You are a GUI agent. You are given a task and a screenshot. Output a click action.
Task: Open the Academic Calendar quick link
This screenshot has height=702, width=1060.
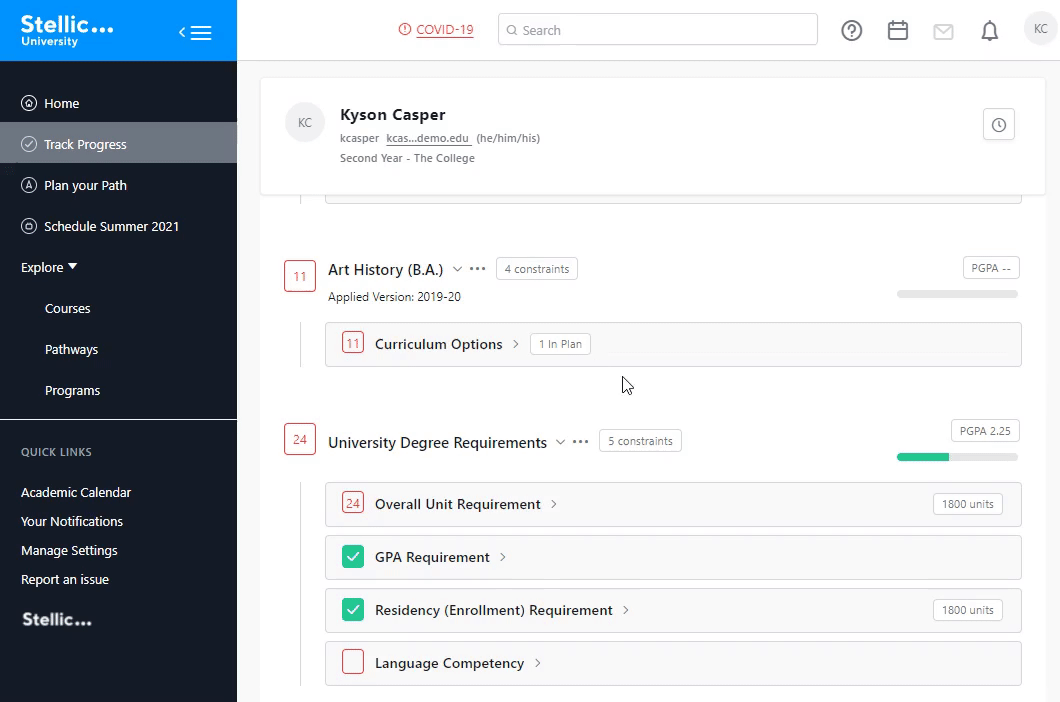76,492
